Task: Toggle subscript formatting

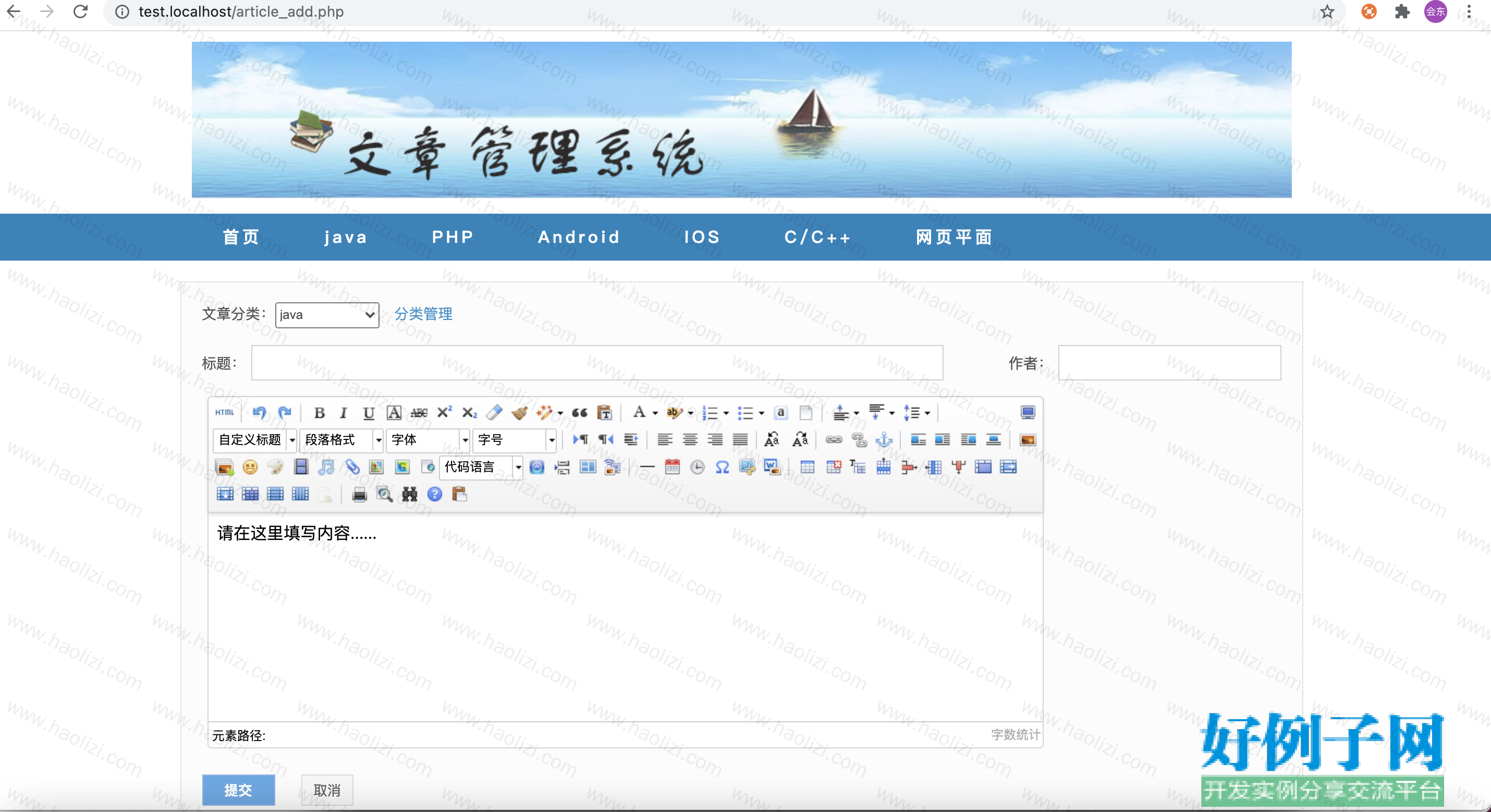Action: 469,413
